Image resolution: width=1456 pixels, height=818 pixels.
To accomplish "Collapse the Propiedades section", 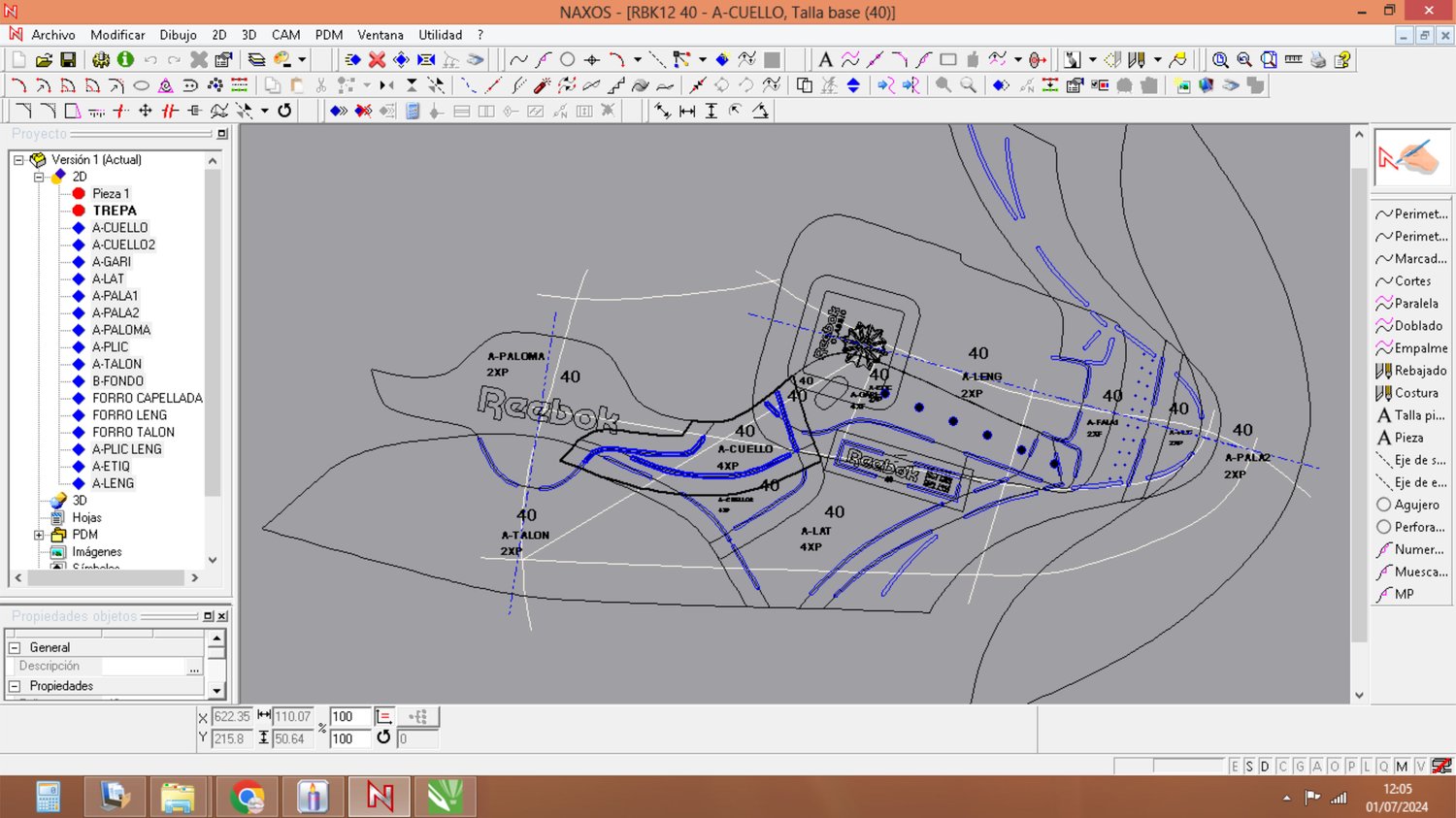I will click(x=15, y=686).
